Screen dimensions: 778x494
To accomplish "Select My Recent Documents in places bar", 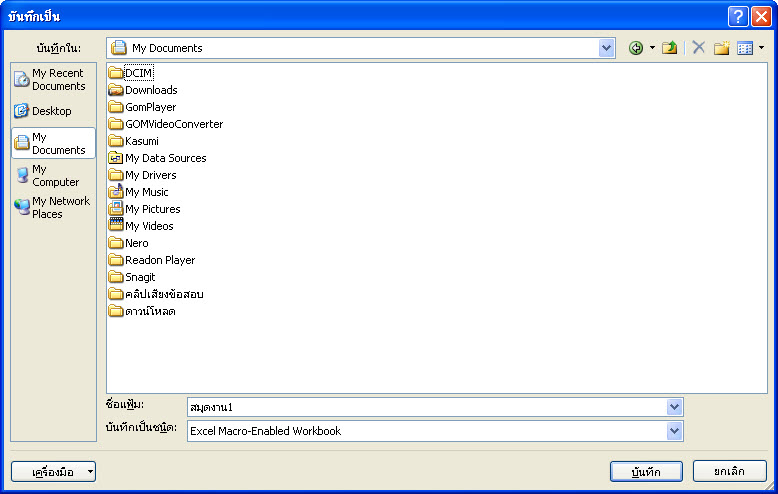I will pos(53,80).
